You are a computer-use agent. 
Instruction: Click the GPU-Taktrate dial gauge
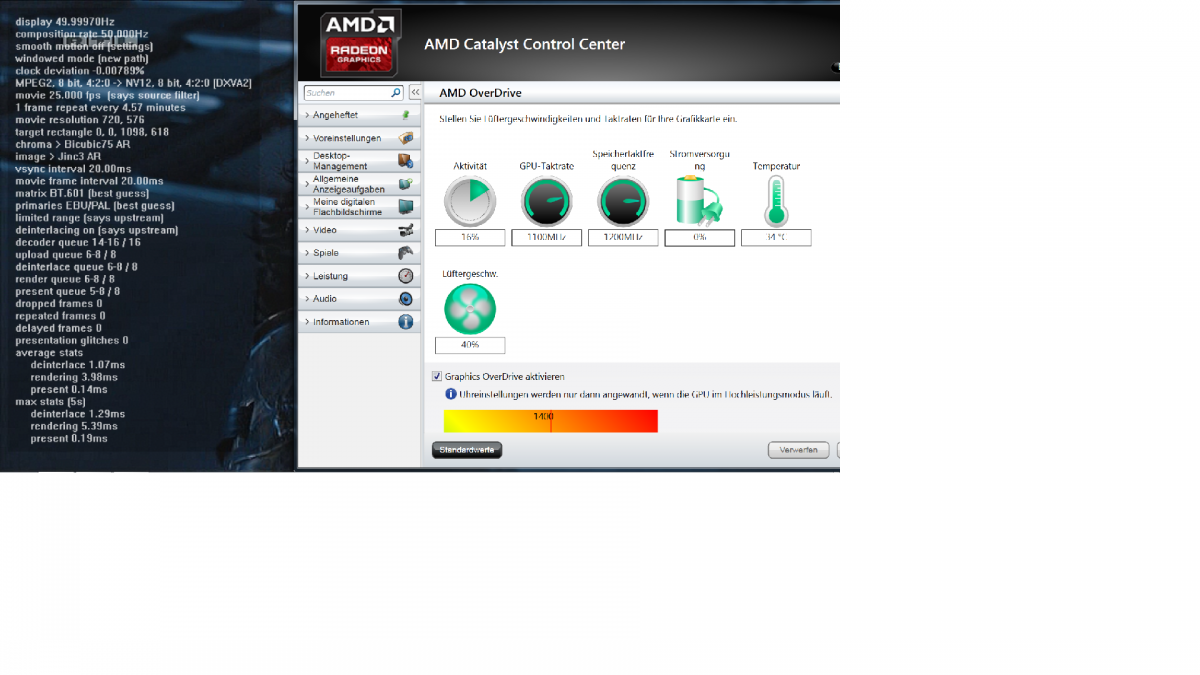546,201
